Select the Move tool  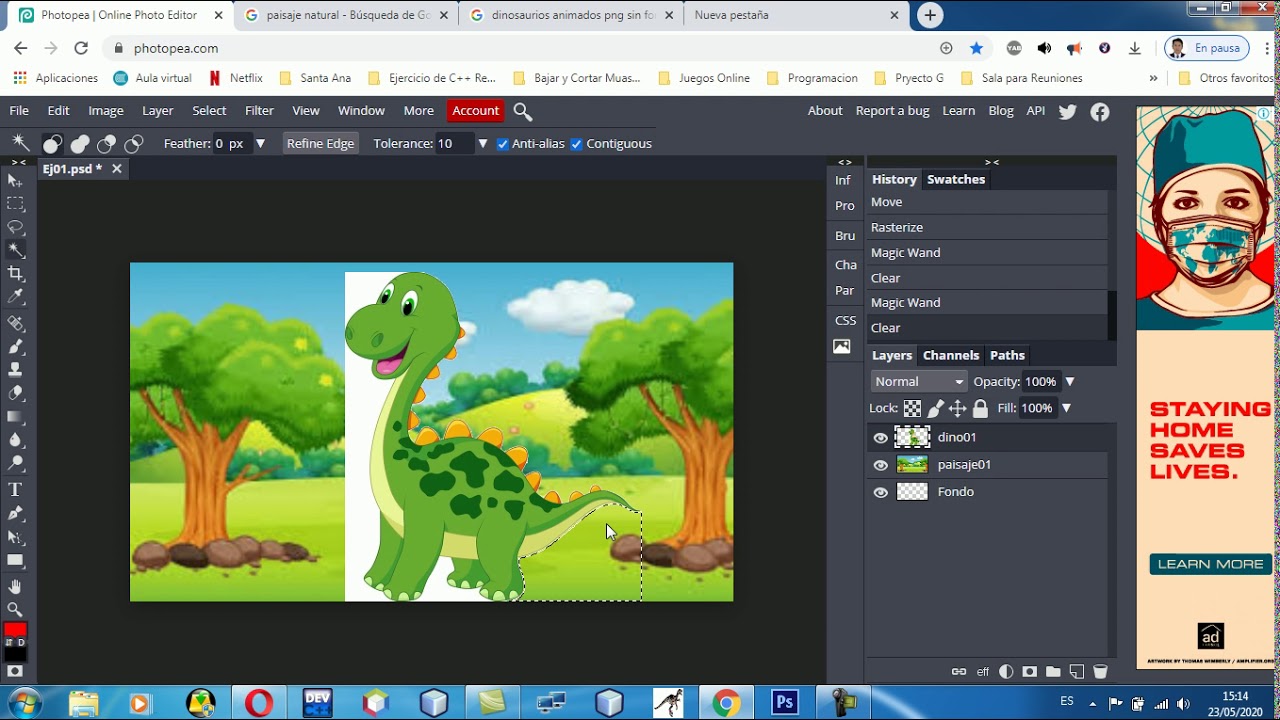(x=15, y=180)
